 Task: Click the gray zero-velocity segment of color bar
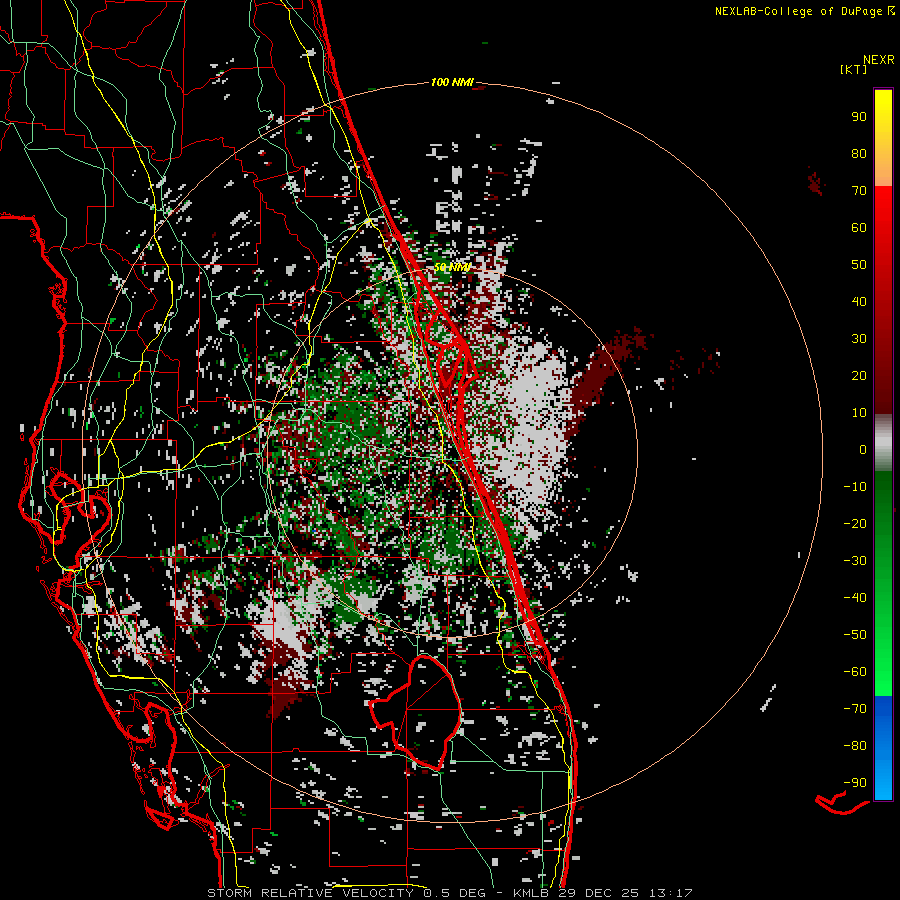click(883, 443)
